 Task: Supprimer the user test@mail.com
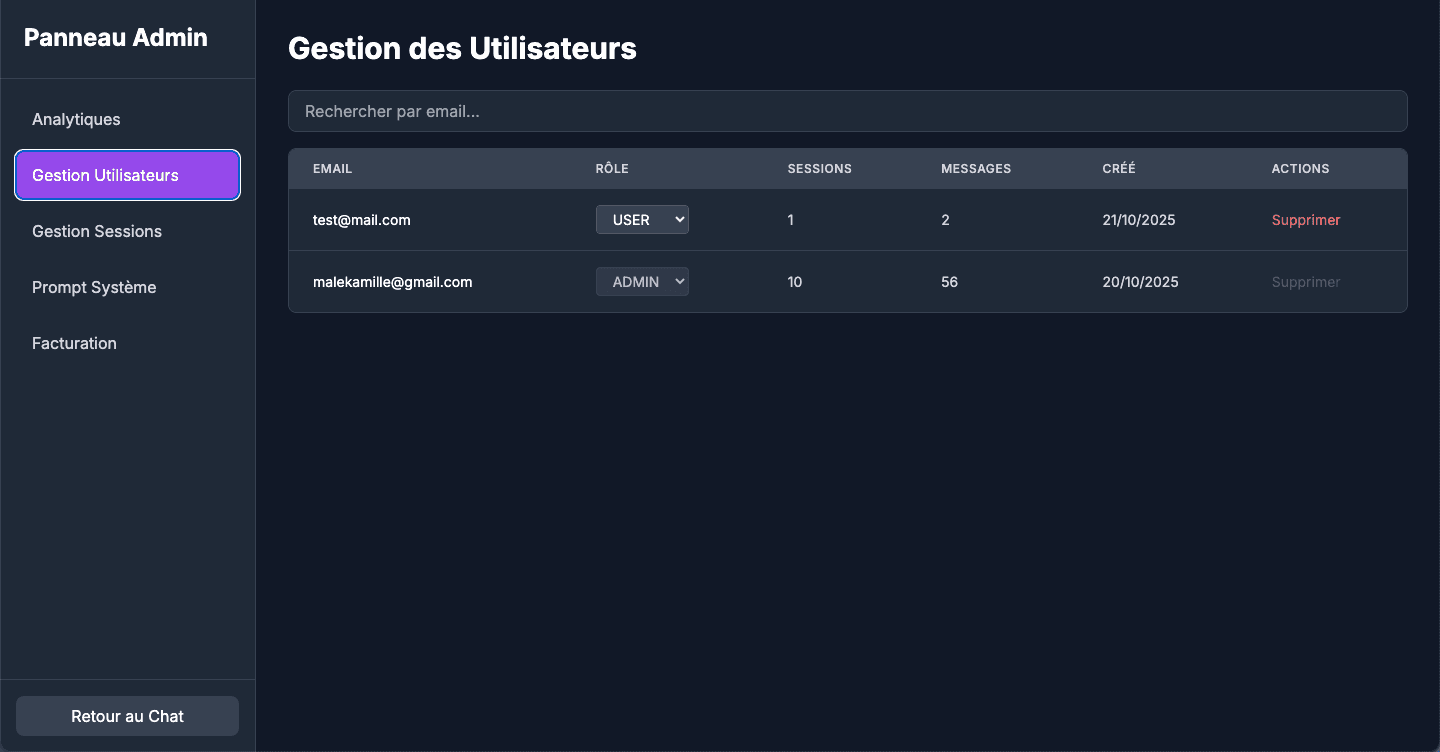point(1306,219)
